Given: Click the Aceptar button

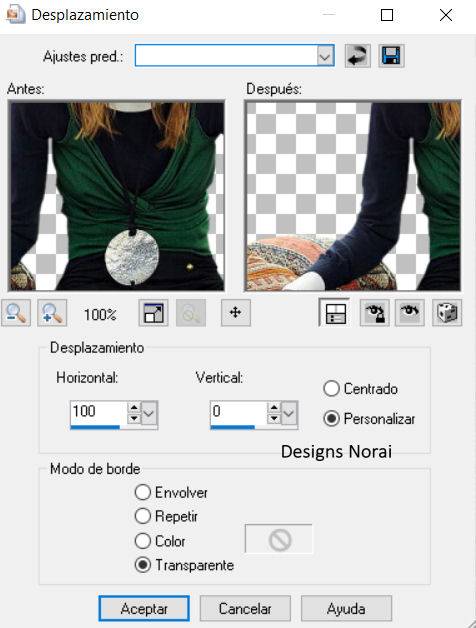Looking at the screenshot, I should pyautogui.click(x=144, y=609).
